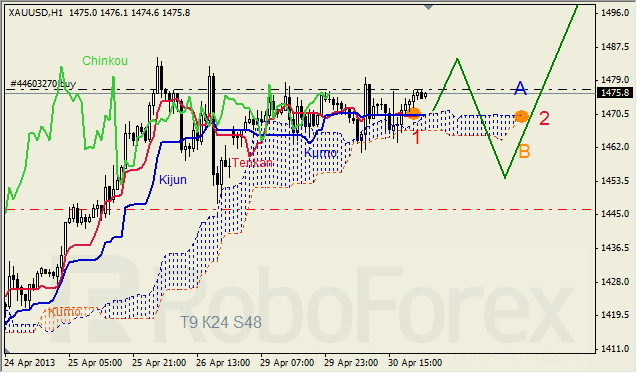637x373 pixels.
Task: Select the blue Kumo label
Action: [321, 153]
